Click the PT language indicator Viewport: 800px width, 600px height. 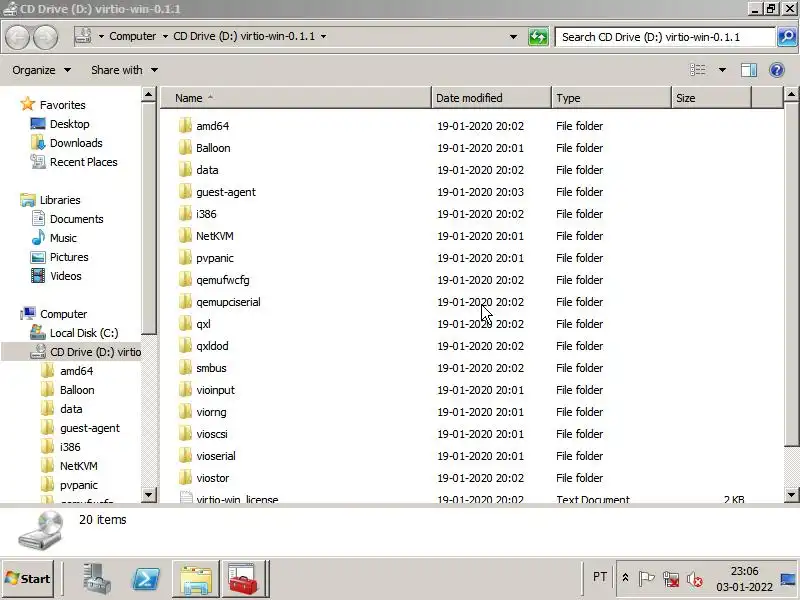[x=599, y=577]
